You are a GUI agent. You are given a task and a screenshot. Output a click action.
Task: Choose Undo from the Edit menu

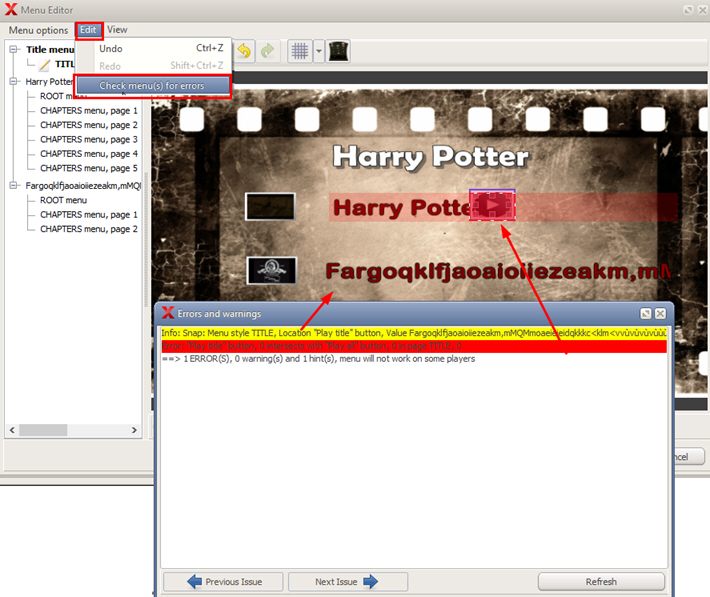pos(154,48)
